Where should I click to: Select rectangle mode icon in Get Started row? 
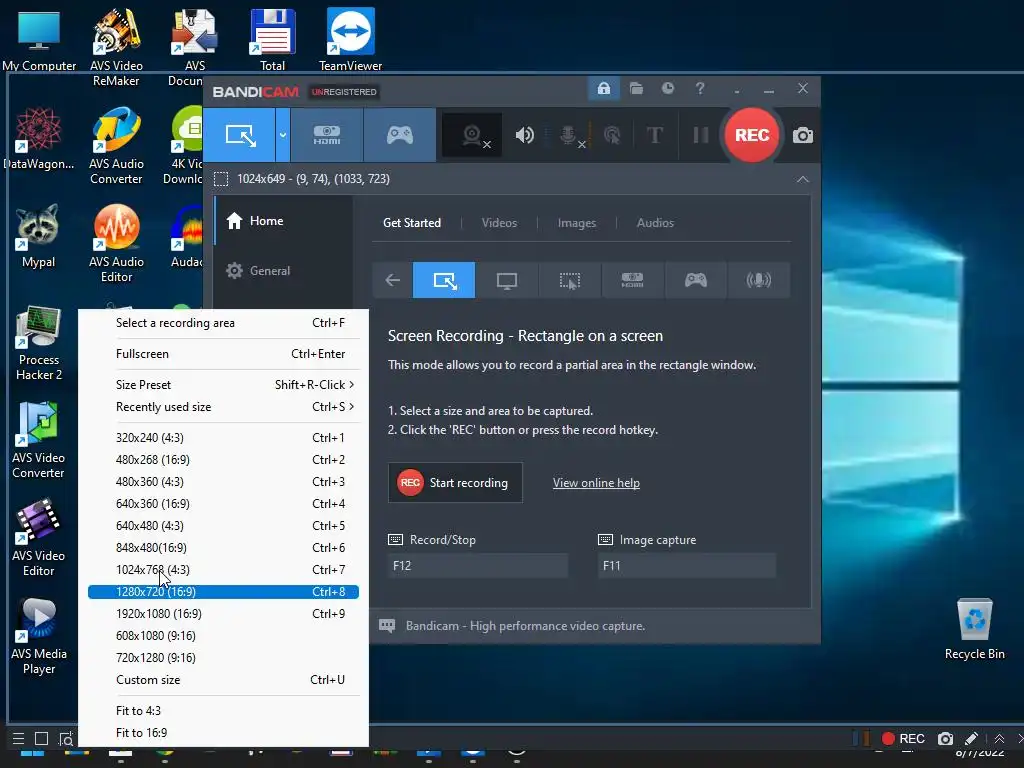444,280
